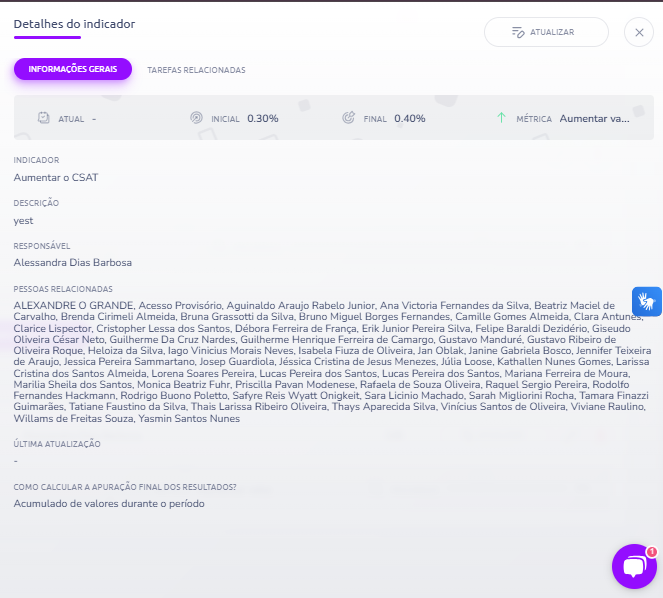Click the Como calcular a apuração label

point(125,487)
